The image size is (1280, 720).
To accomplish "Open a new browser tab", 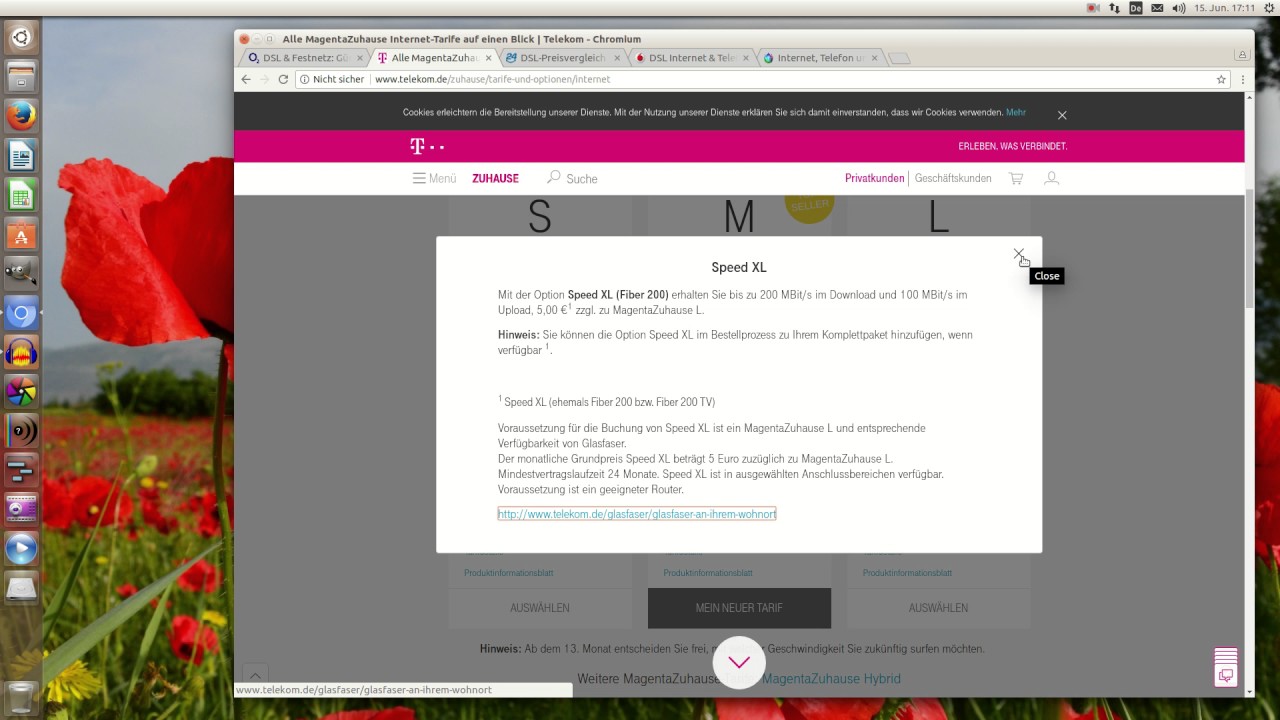I will click(899, 58).
